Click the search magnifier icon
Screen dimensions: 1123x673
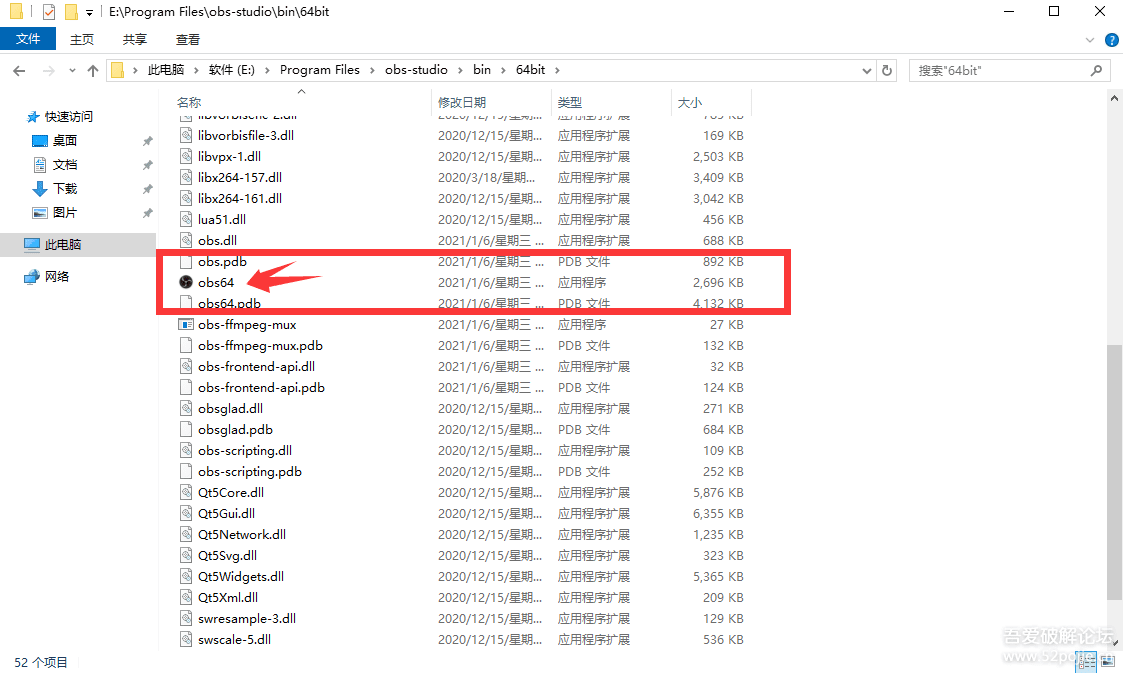pos(1096,70)
